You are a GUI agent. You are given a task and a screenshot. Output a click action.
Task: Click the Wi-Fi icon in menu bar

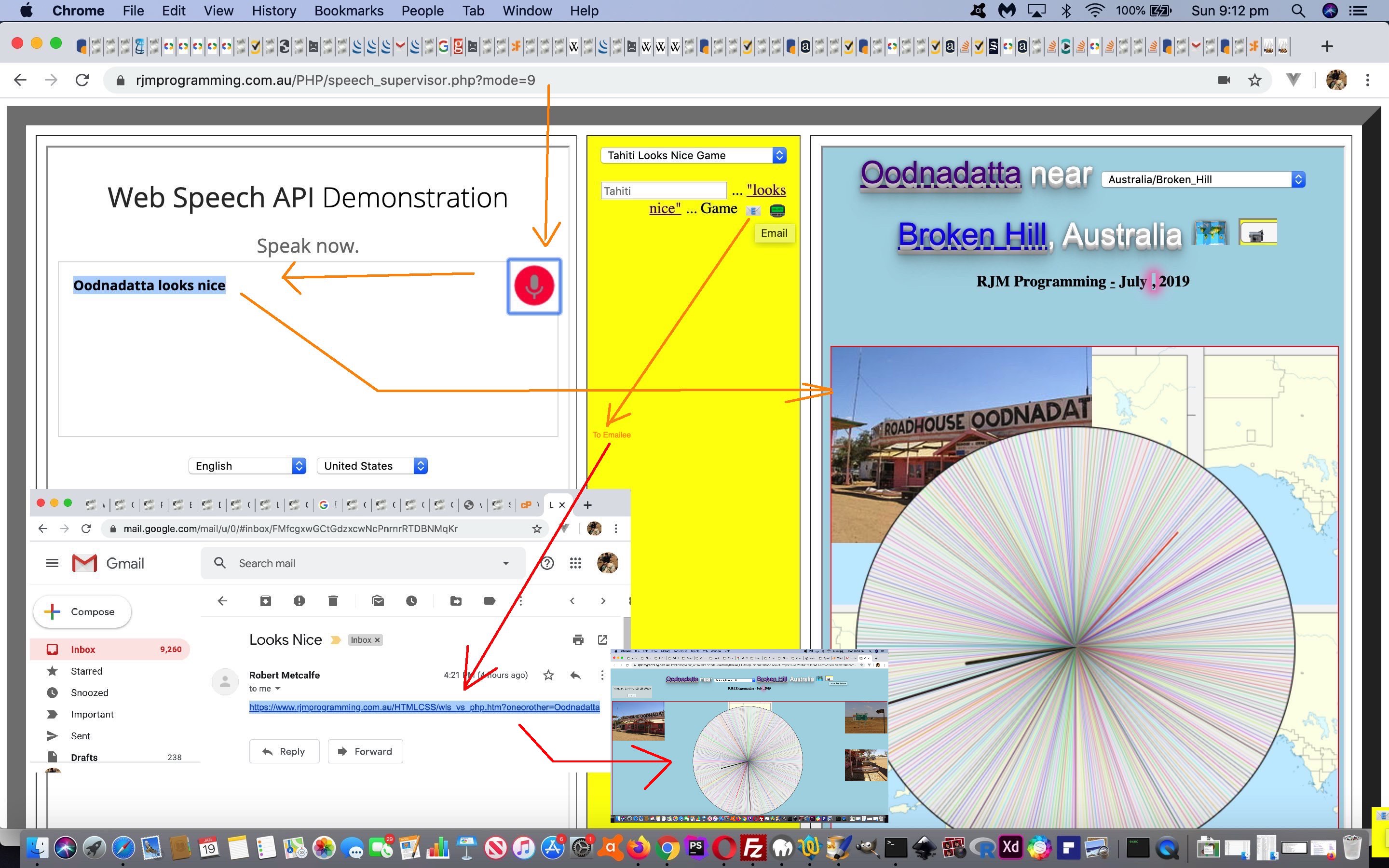pos(1092,11)
